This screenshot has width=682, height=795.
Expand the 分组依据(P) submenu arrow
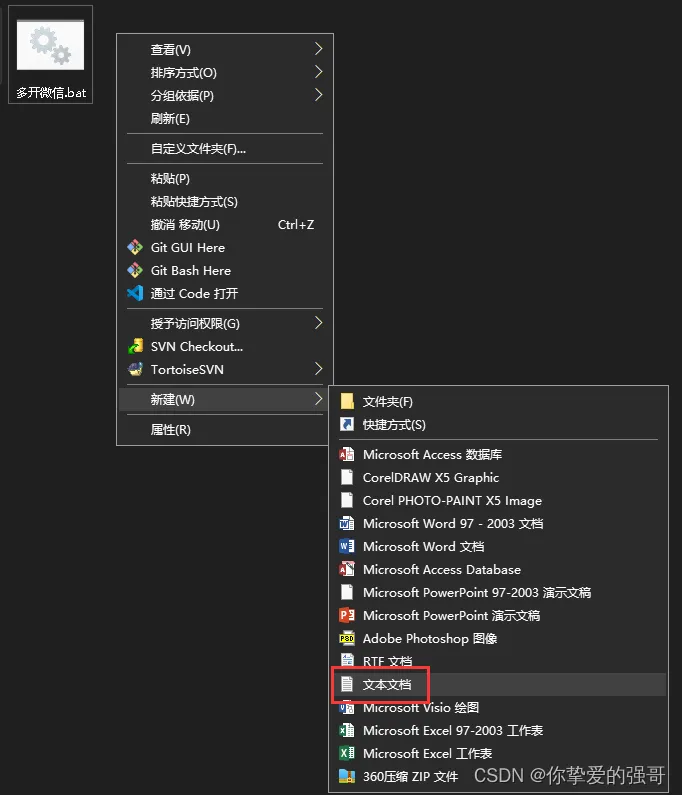[x=318, y=95]
